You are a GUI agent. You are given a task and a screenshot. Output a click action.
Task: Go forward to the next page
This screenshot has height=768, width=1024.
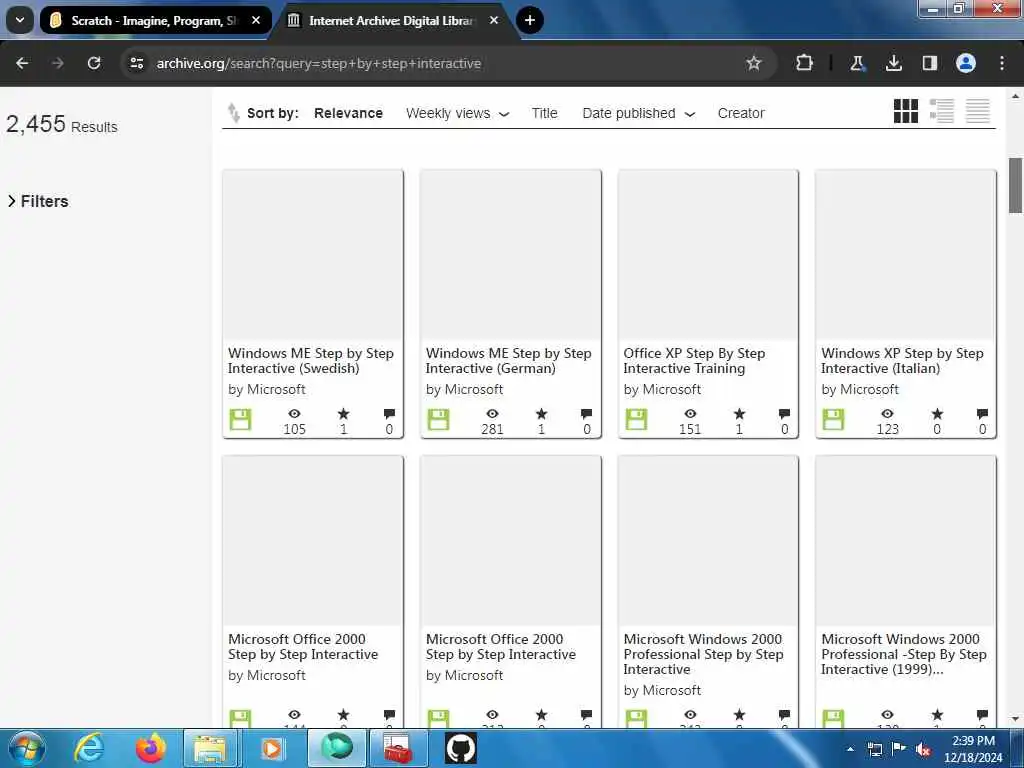point(58,63)
